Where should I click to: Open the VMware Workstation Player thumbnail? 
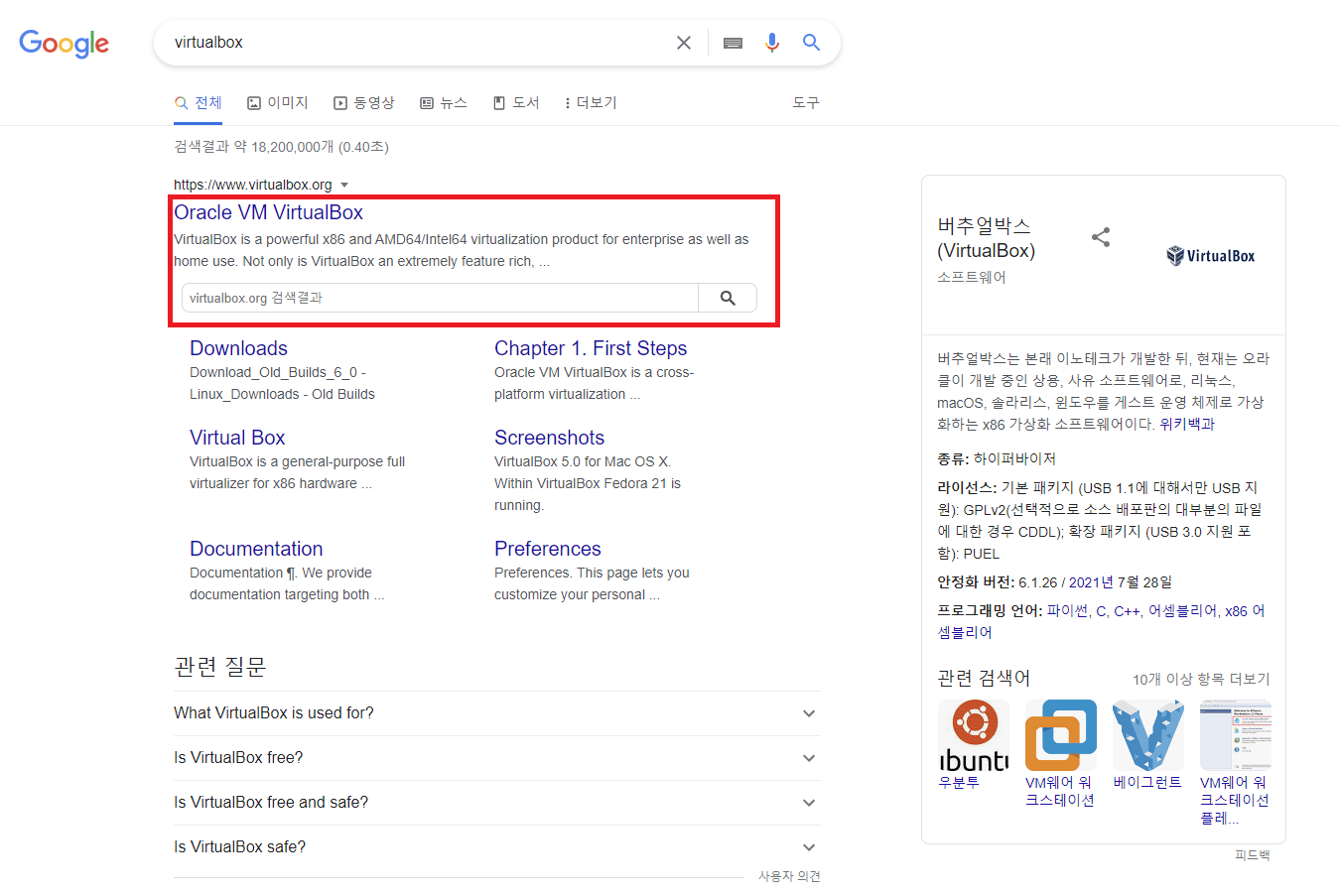click(1236, 735)
